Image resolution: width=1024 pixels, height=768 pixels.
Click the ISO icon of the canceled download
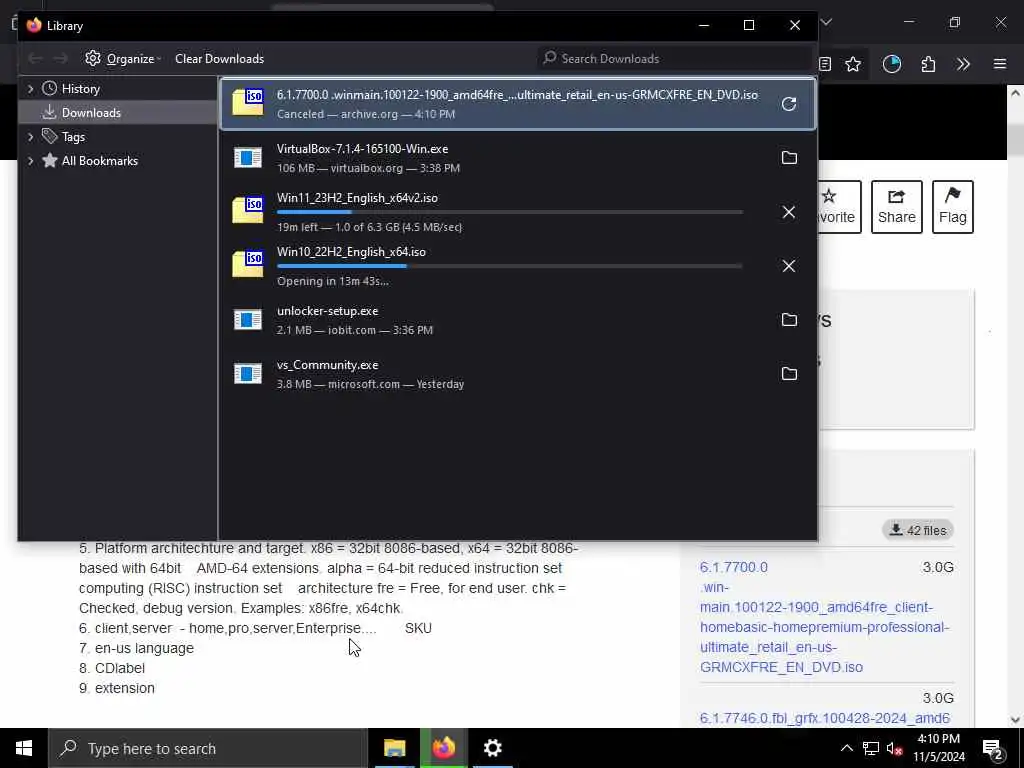pyautogui.click(x=248, y=103)
